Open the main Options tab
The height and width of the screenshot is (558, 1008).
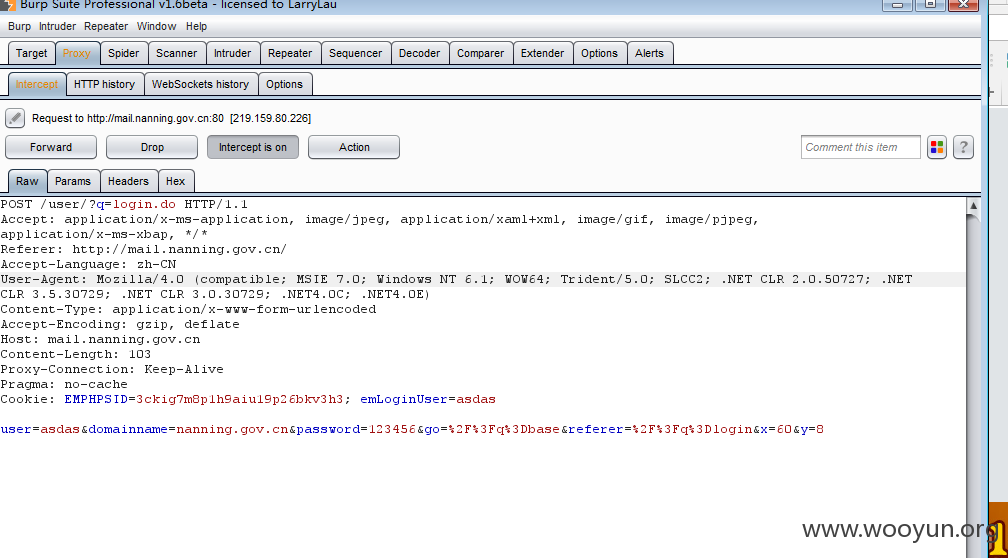(599, 53)
